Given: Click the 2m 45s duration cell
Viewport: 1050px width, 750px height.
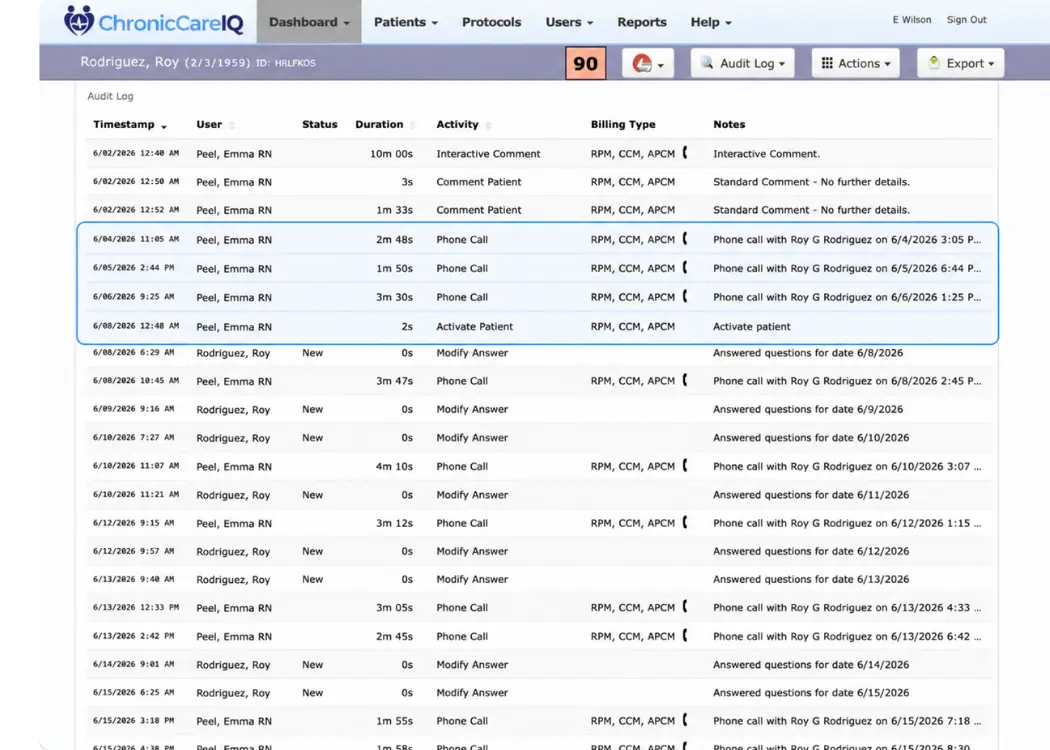Looking at the screenshot, I should coord(394,636).
